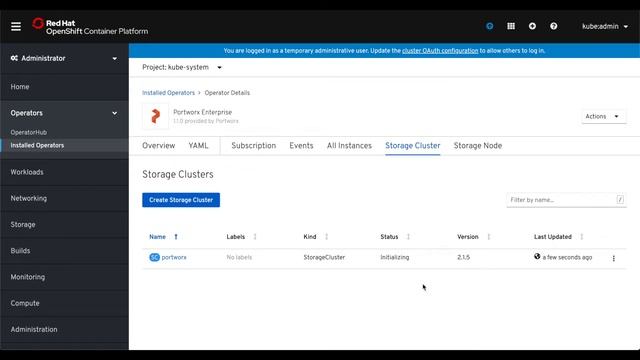This screenshot has height=360, width=640.
Task: Click the StorageCluster kind cell
Action: (x=324, y=257)
